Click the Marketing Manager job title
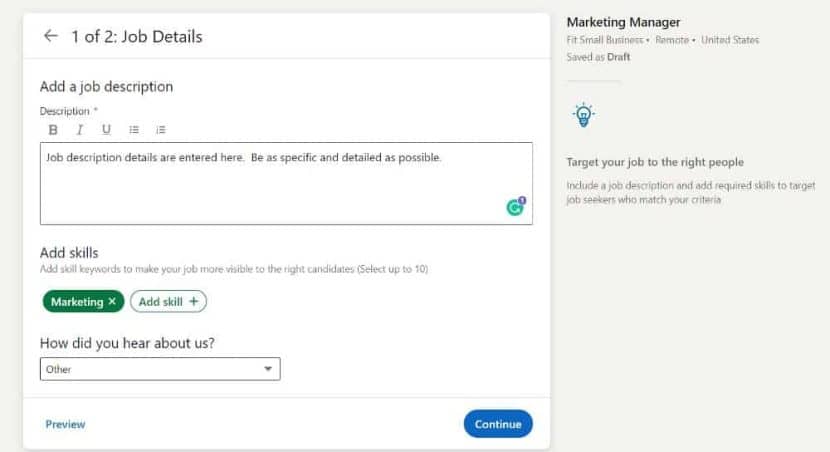This screenshot has height=452, width=830. click(623, 22)
